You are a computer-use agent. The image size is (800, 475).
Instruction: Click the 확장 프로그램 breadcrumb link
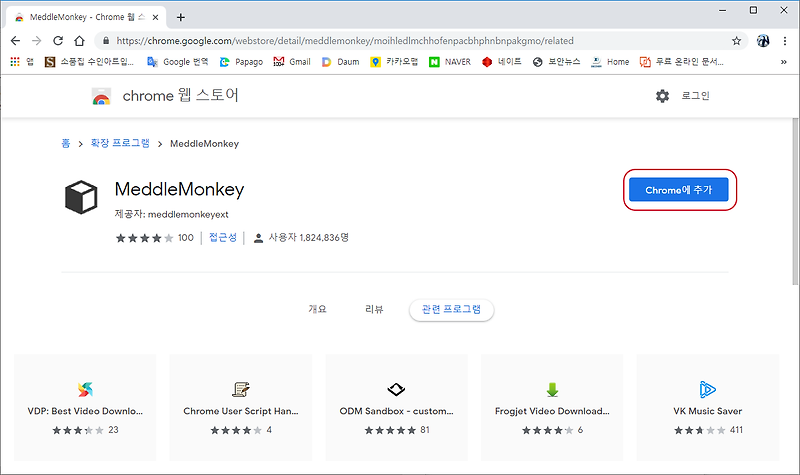(x=120, y=143)
